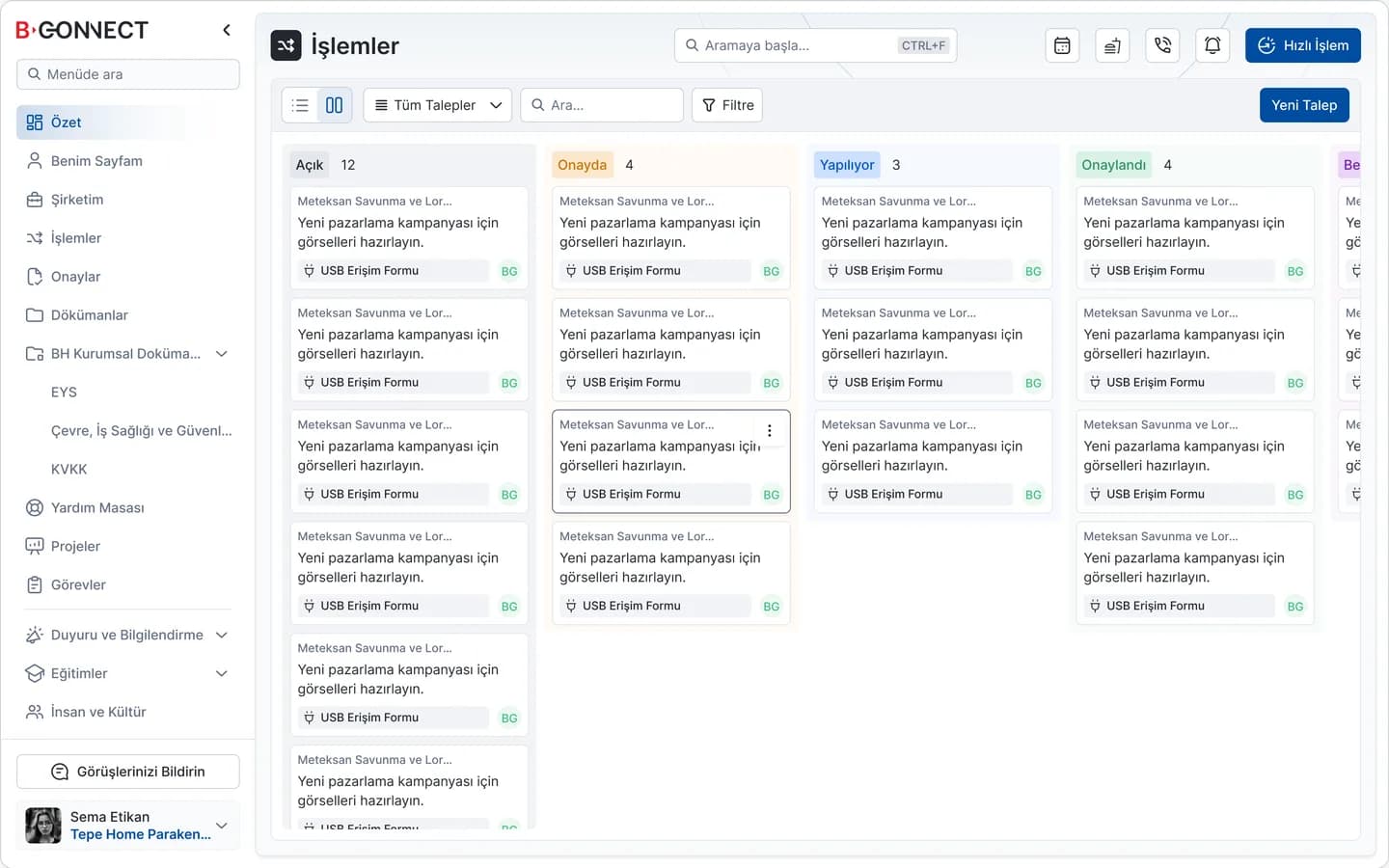The image size is (1389, 868).
Task: Create a new request with Yeni Talep
Action: [1304, 105]
